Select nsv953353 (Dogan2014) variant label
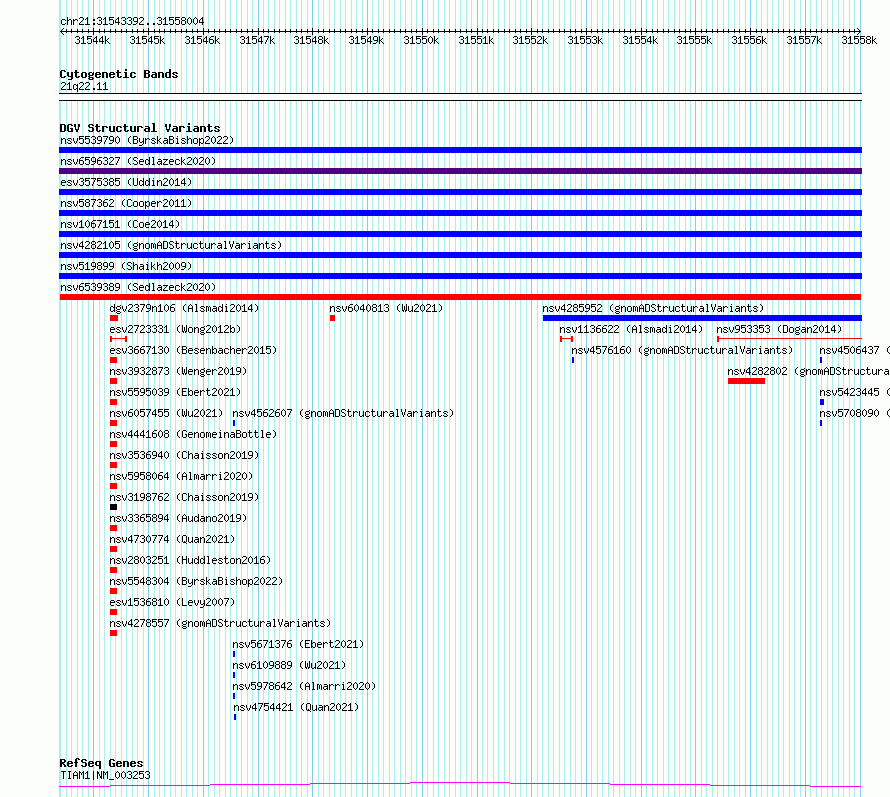This screenshot has width=890, height=797. tap(779, 329)
